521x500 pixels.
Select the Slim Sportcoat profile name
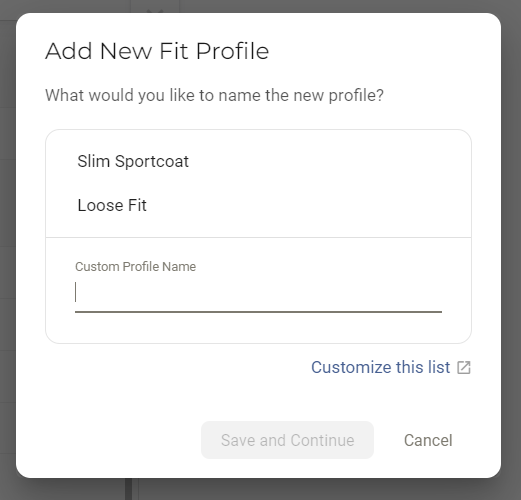click(133, 162)
